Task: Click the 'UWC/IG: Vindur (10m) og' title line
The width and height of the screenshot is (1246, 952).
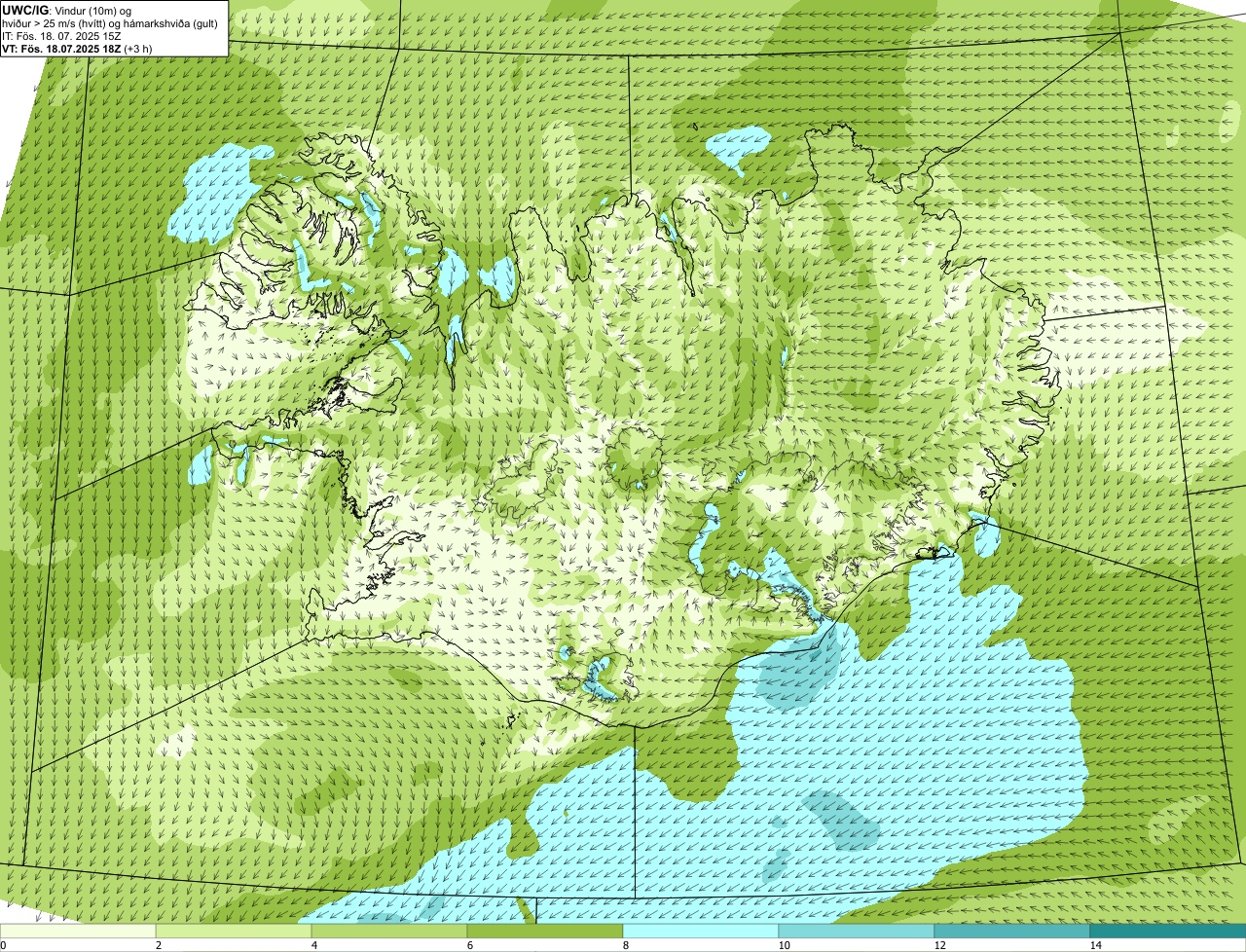Action: (66, 10)
